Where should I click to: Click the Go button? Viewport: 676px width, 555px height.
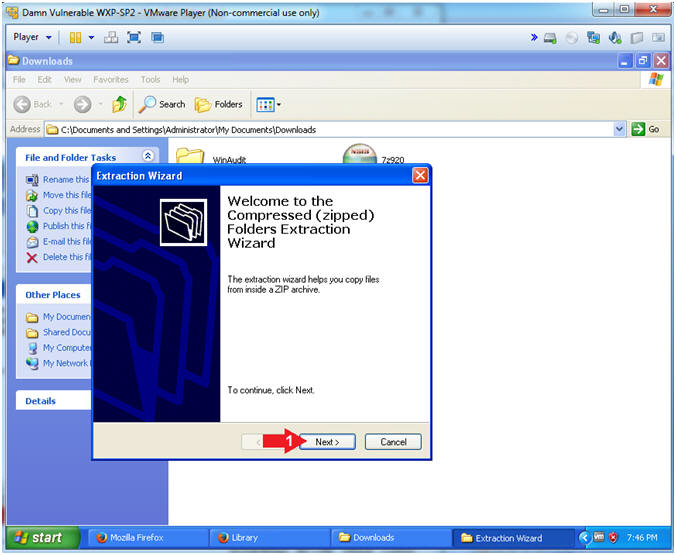pyautogui.click(x=645, y=129)
